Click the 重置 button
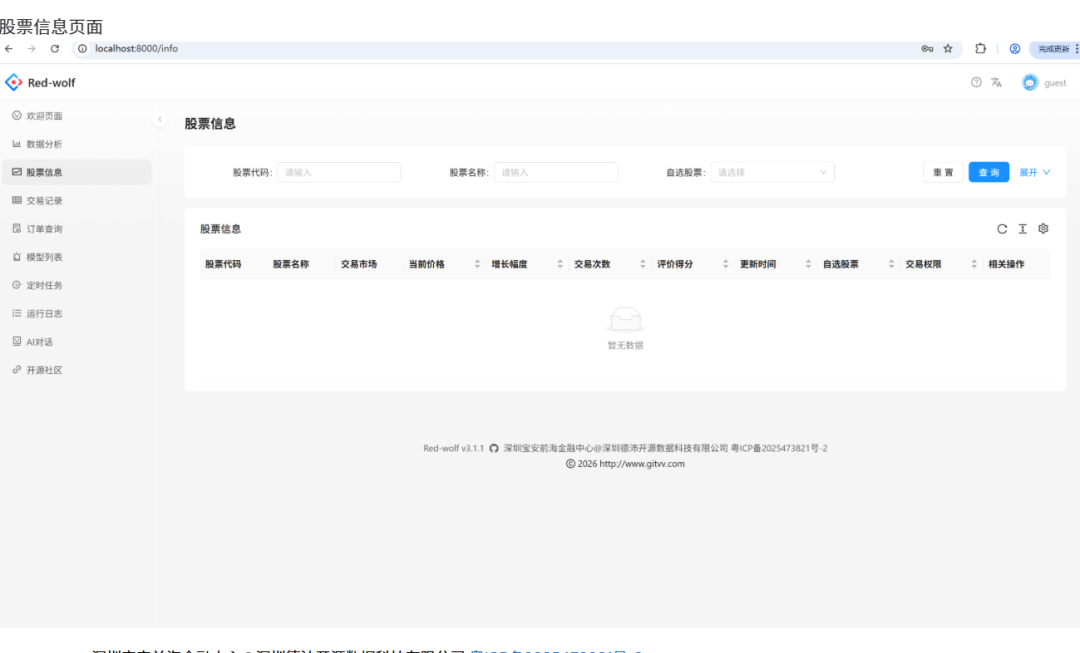The image size is (1080, 653). pos(943,172)
